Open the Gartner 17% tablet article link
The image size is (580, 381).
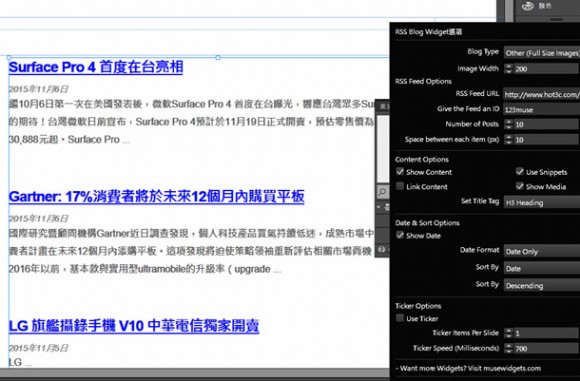(x=156, y=196)
